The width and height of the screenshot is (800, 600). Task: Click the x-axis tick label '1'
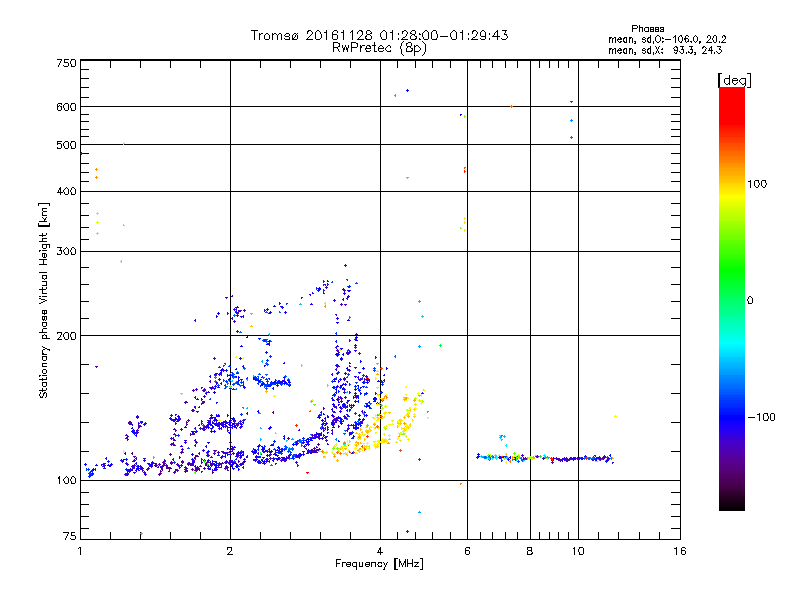point(80,551)
